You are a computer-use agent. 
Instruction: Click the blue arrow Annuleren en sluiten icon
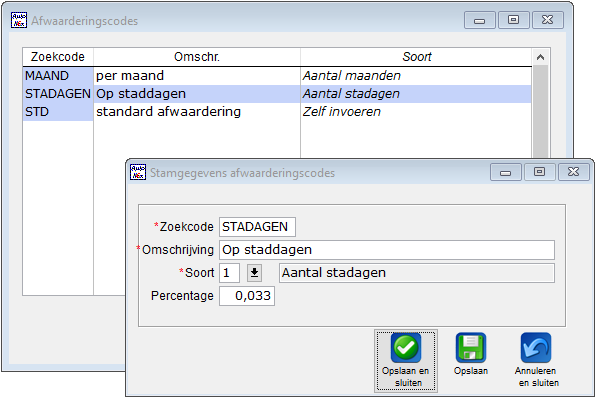[536, 348]
